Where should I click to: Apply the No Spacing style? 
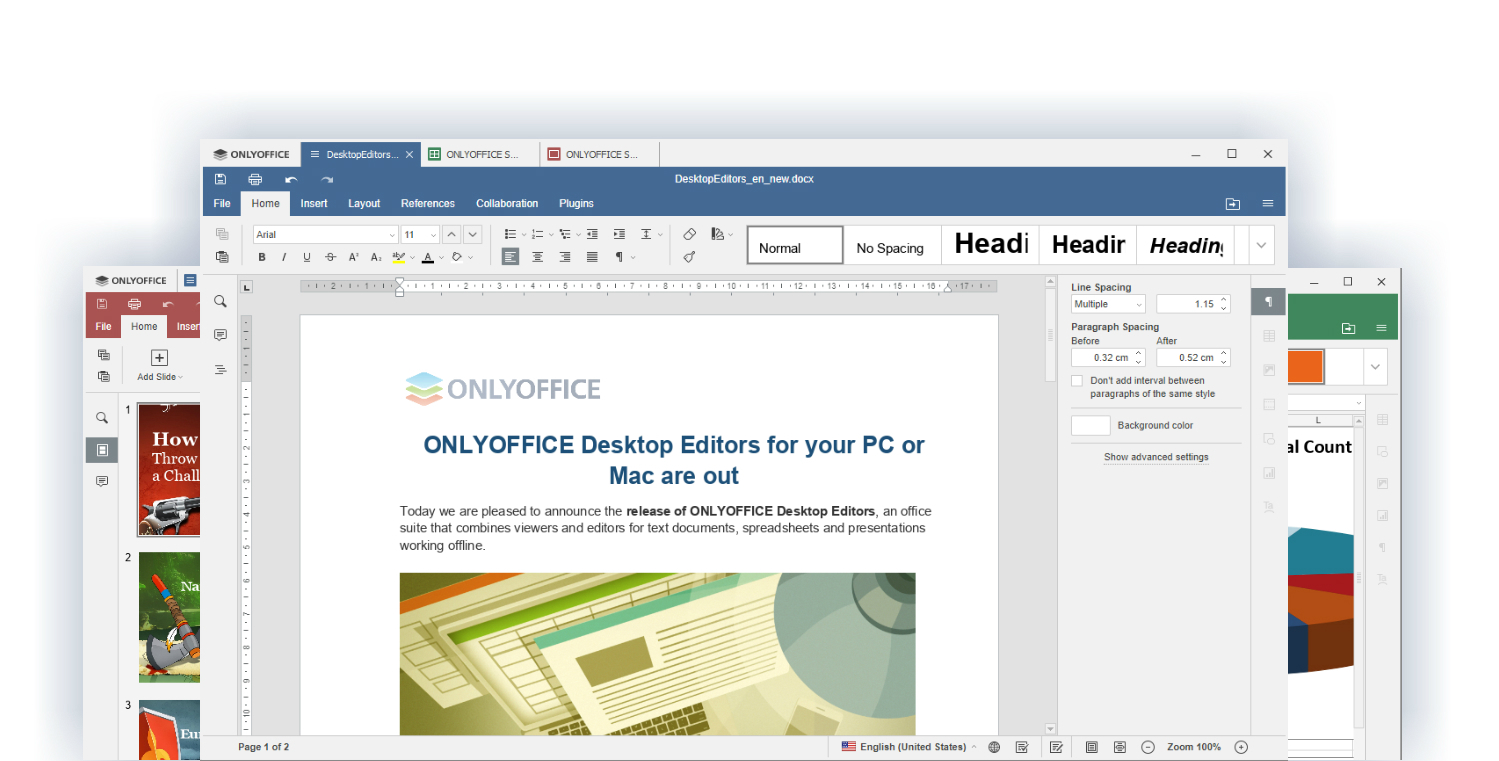click(x=891, y=245)
